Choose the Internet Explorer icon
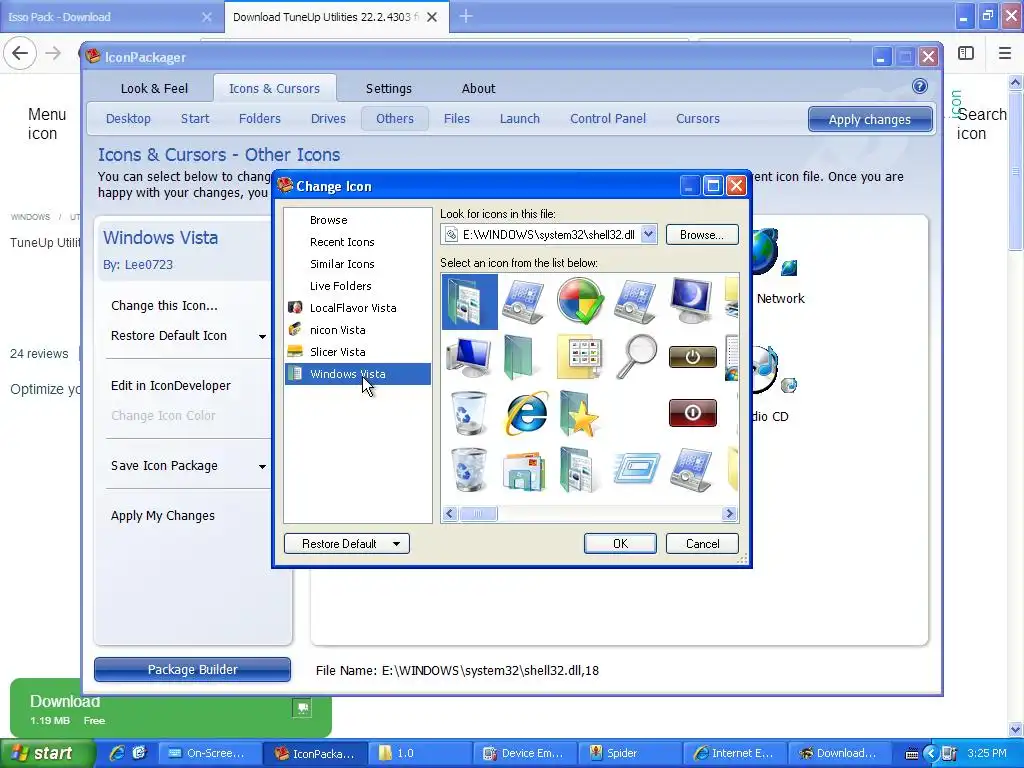 tap(526, 413)
